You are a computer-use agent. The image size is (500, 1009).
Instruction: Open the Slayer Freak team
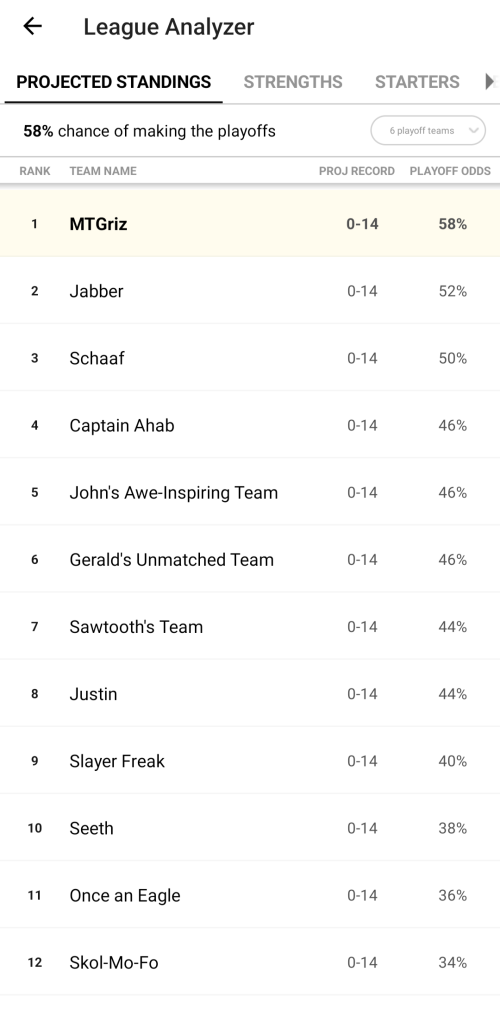click(x=250, y=761)
